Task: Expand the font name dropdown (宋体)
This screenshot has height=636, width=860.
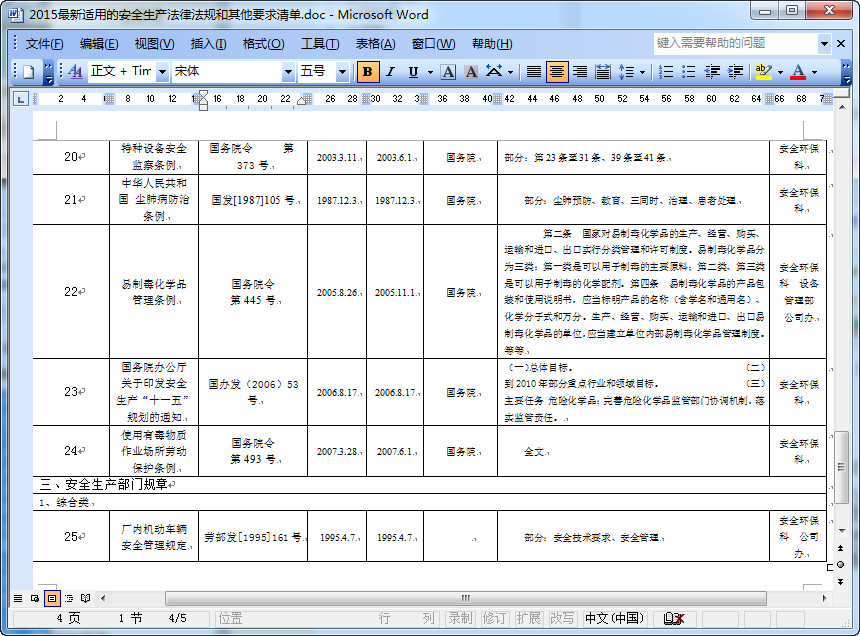Action: 288,72
